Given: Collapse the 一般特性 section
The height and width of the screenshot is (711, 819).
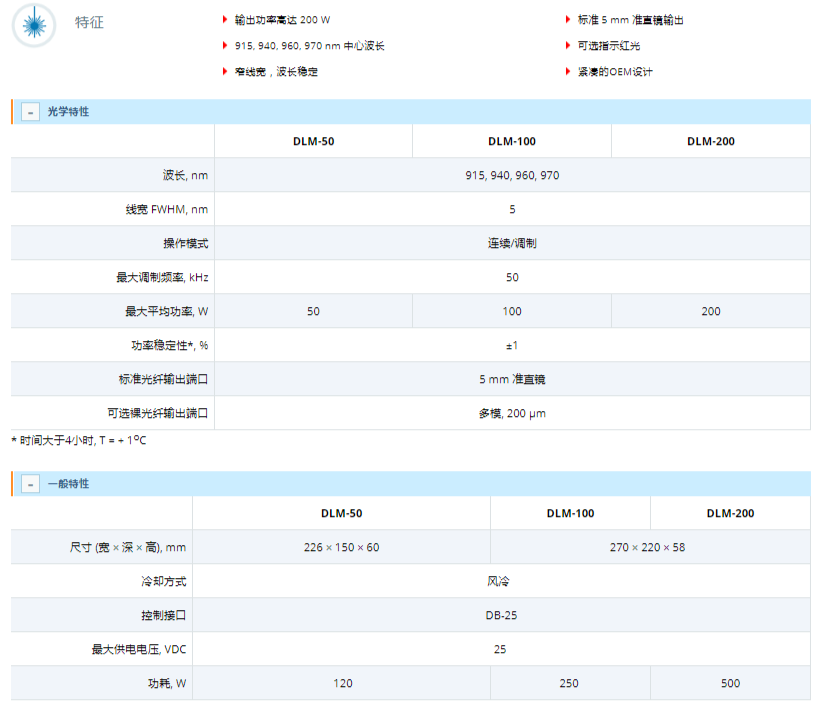Looking at the screenshot, I should click(x=30, y=484).
